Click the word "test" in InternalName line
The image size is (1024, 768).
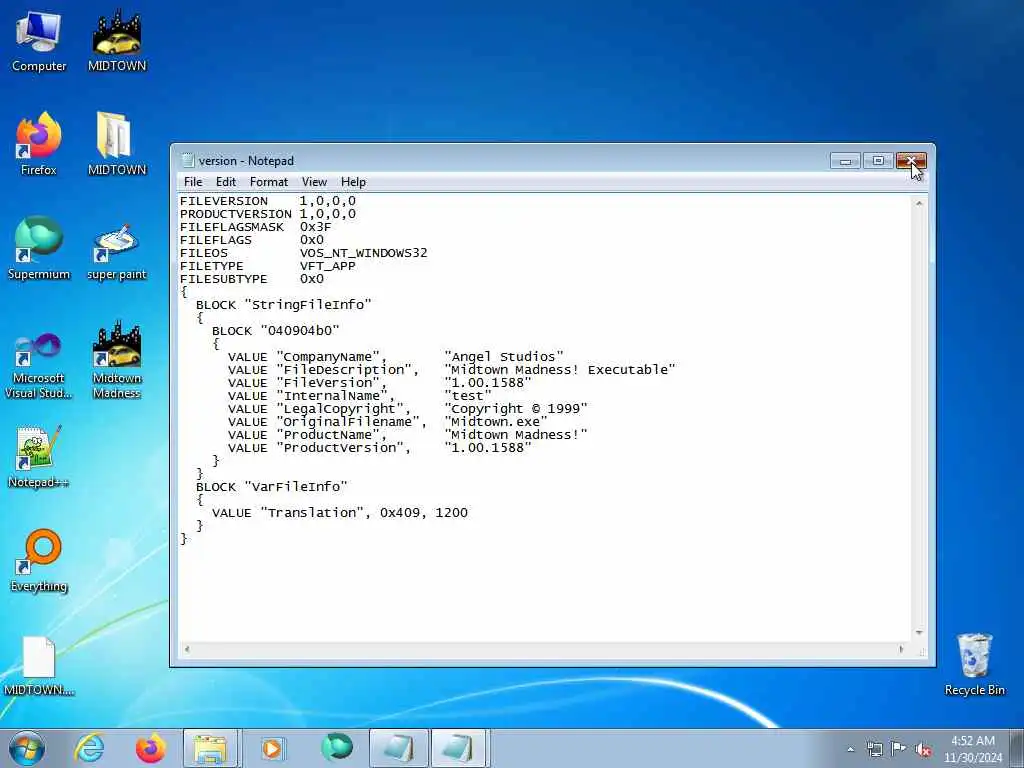coord(468,396)
